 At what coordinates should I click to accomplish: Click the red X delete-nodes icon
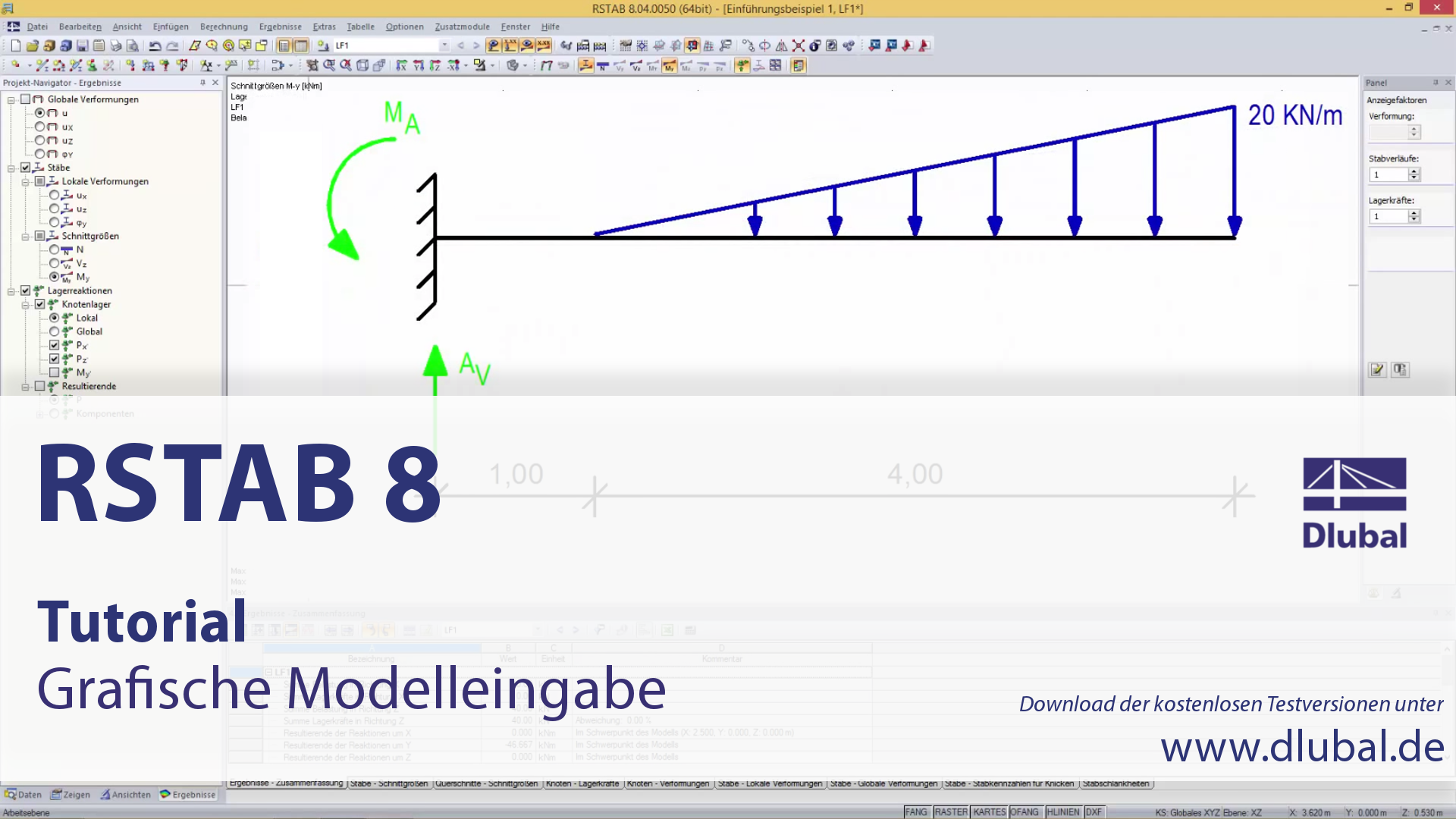pos(799,45)
